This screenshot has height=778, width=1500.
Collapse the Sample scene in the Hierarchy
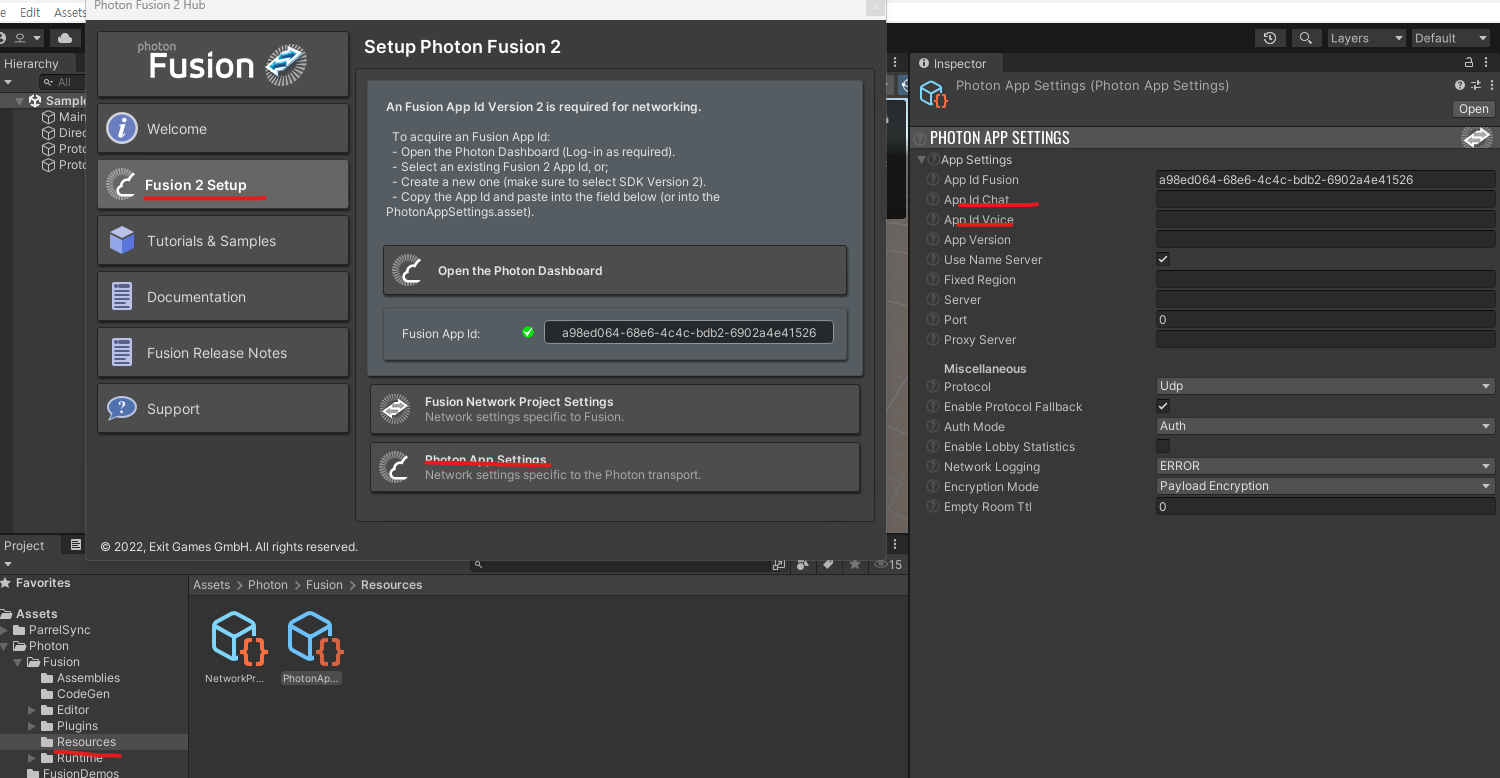(19, 101)
